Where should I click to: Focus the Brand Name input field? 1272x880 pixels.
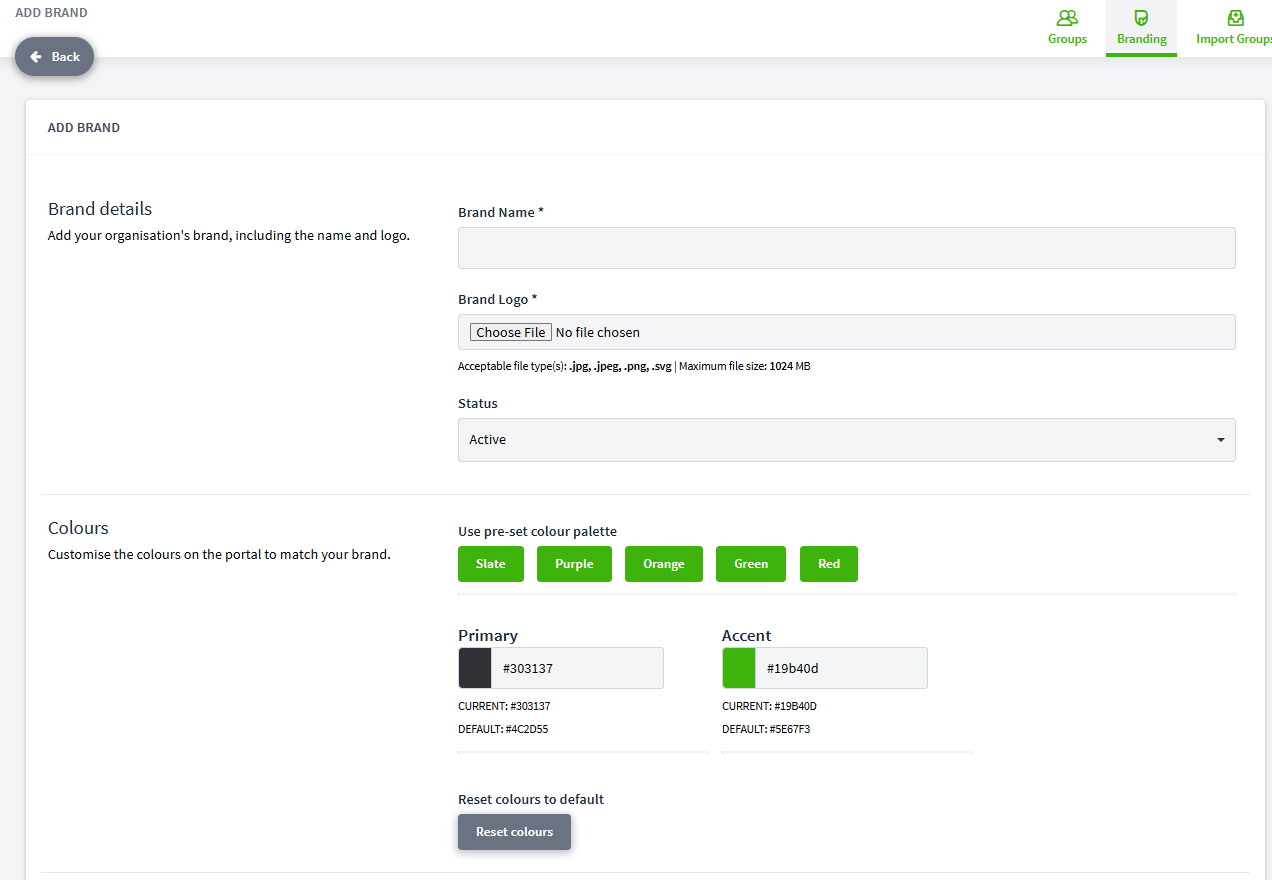click(846, 248)
